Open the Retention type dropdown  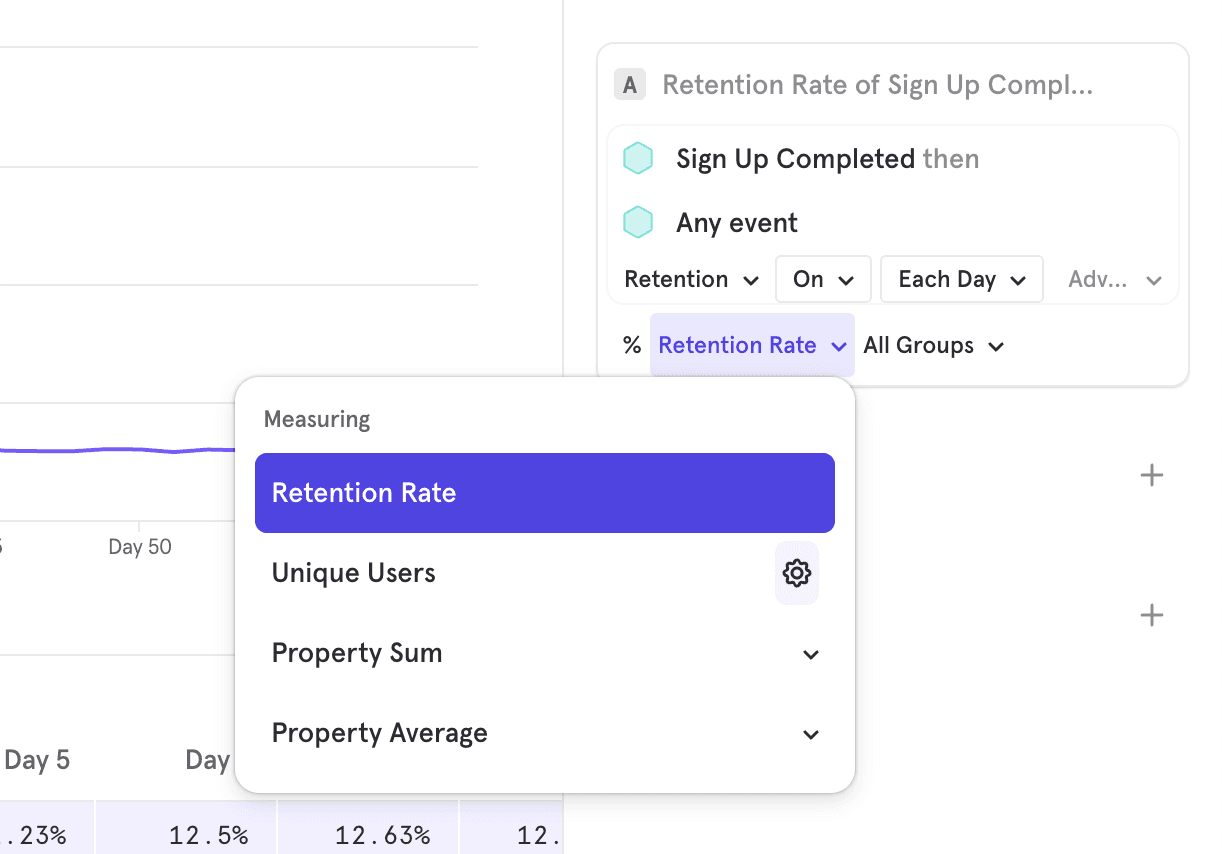coord(691,280)
